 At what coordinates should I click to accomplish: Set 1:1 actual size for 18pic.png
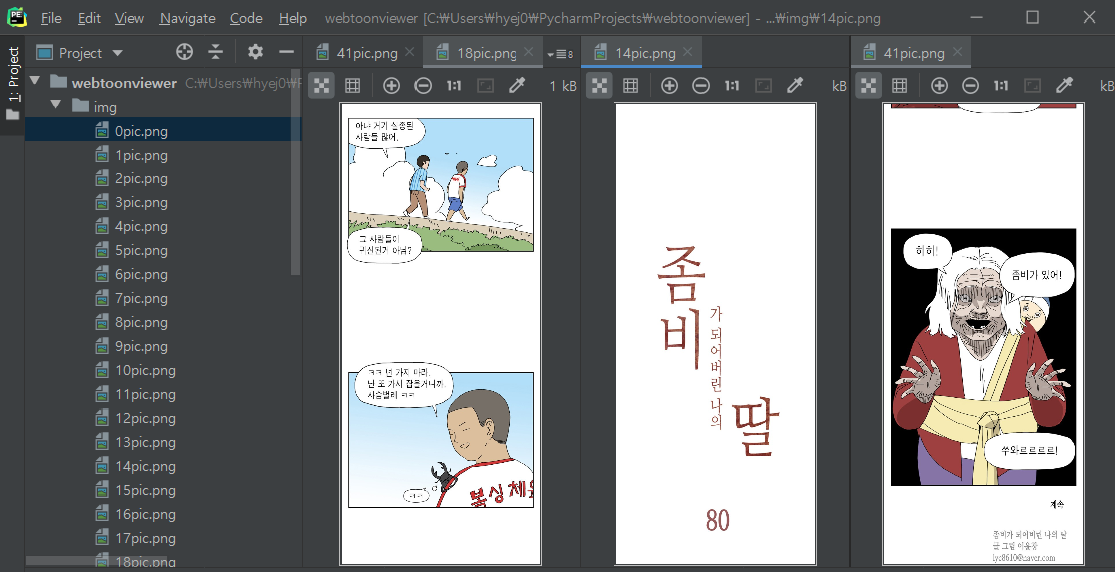tap(454, 86)
